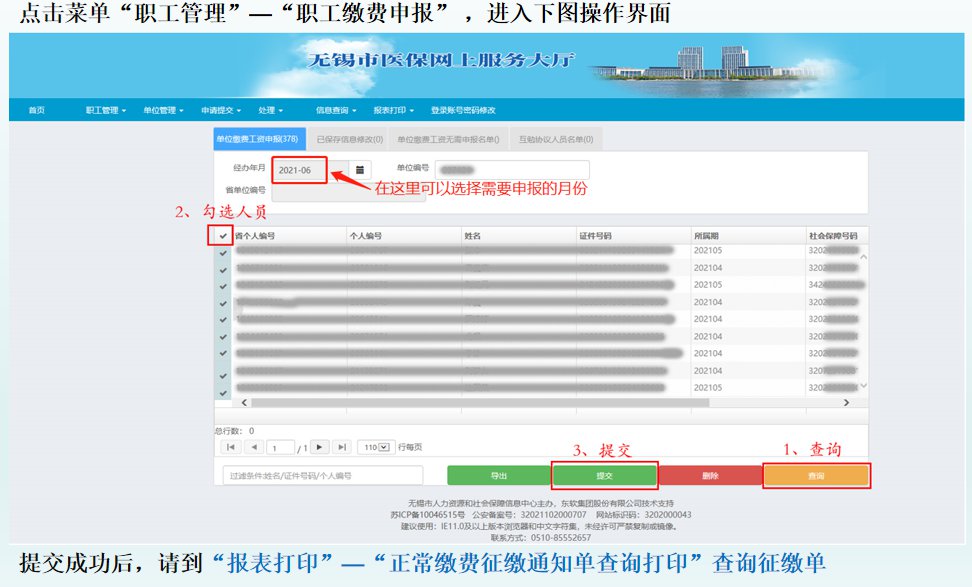972x587 pixels.
Task: Uncheck the last visible employee row checkbox
Action: [x=223, y=387]
